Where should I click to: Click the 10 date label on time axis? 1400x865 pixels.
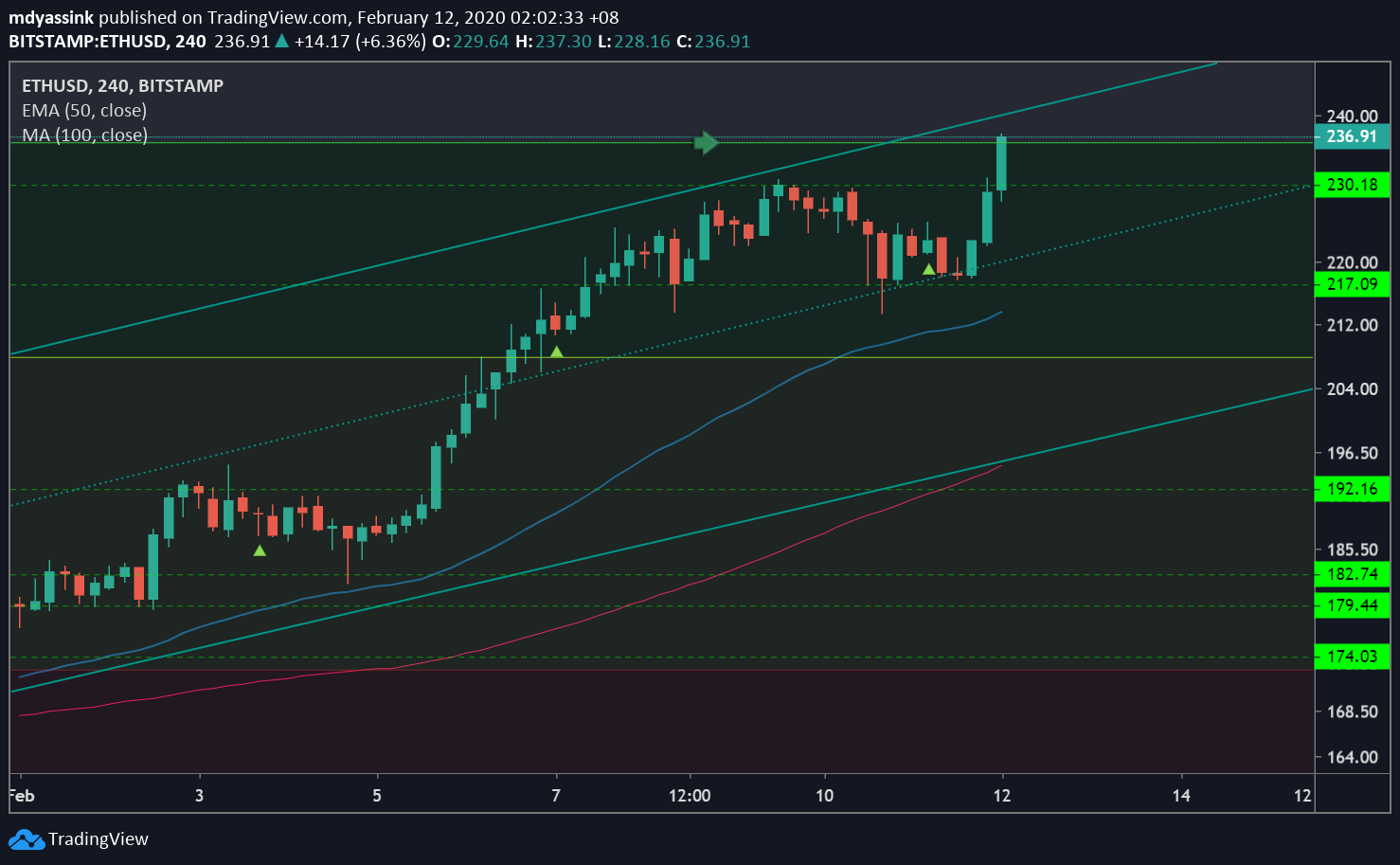[x=825, y=796]
